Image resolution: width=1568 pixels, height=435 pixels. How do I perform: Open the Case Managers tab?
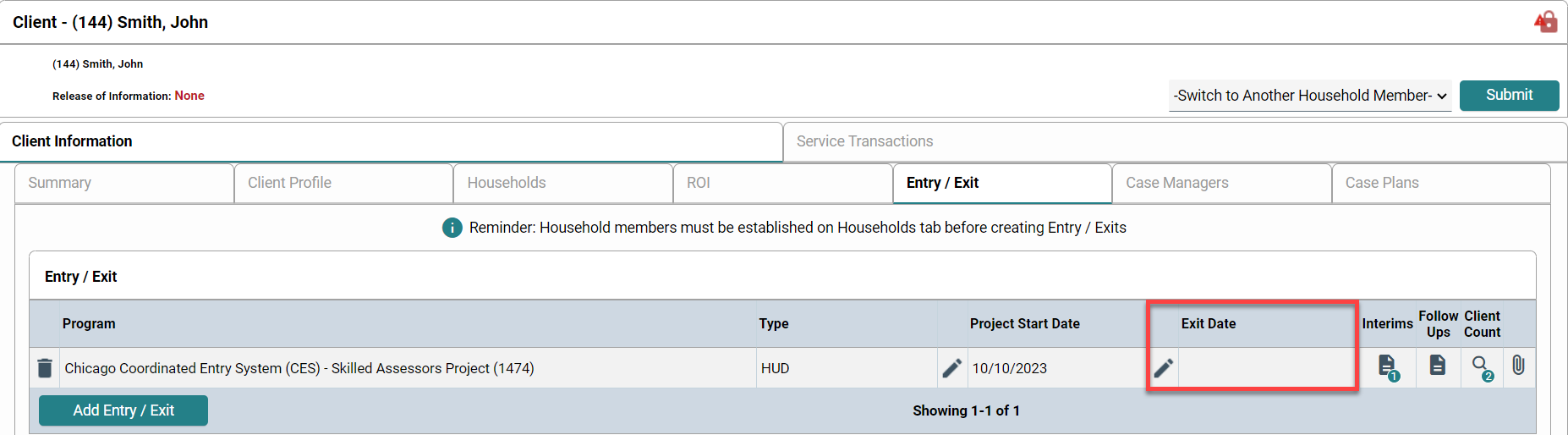click(1176, 183)
